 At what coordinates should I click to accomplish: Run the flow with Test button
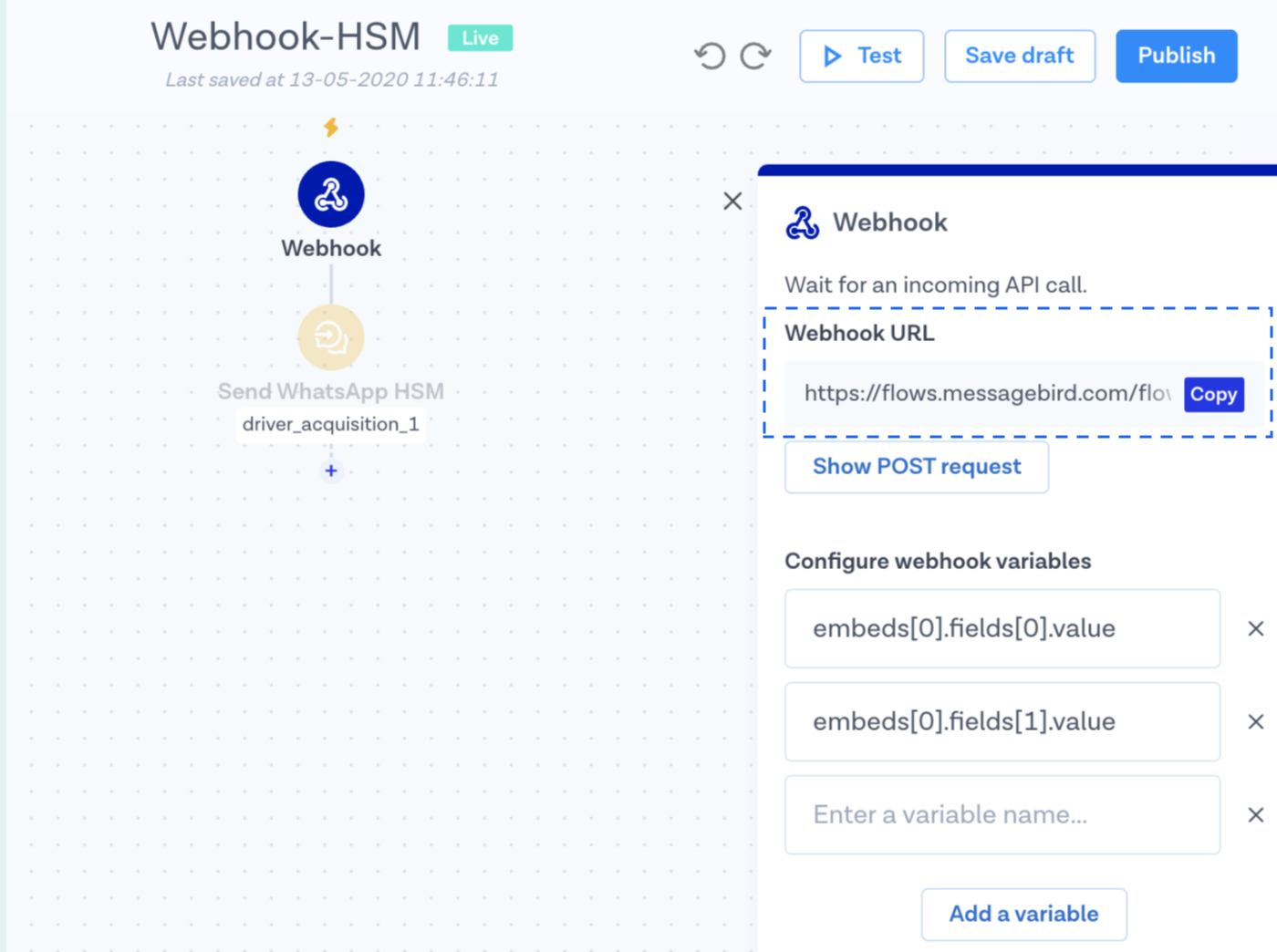(x=861, y=57)
